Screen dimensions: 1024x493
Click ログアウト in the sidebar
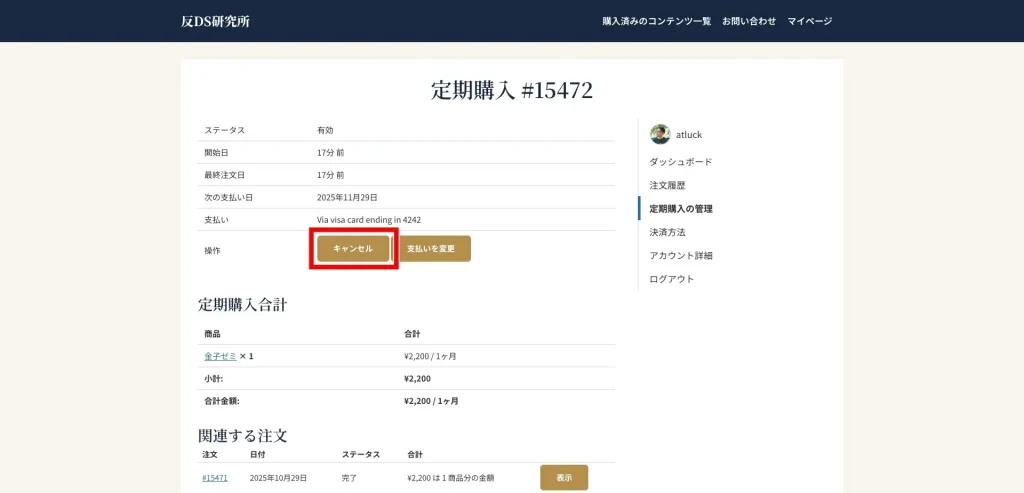point(671,279)
